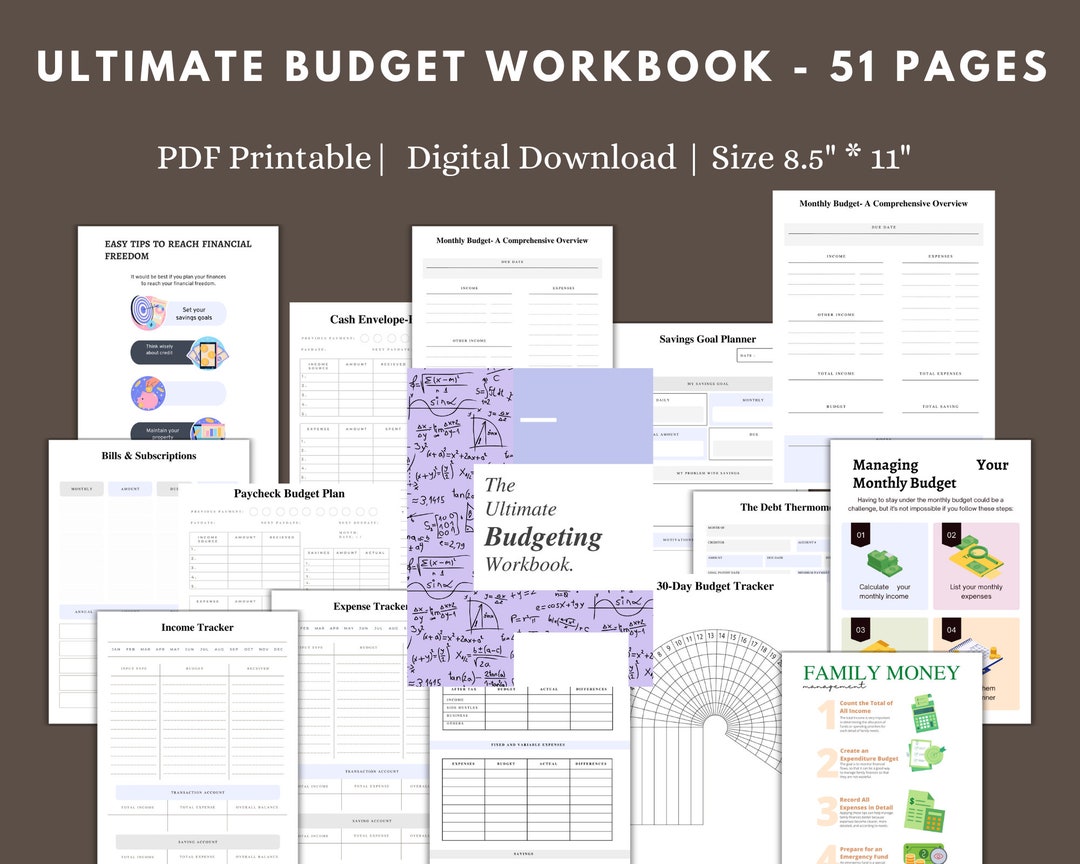The width and height of the screenshot is (1080, 864).
Task: Open the Family Money management page
Action: 882,758
